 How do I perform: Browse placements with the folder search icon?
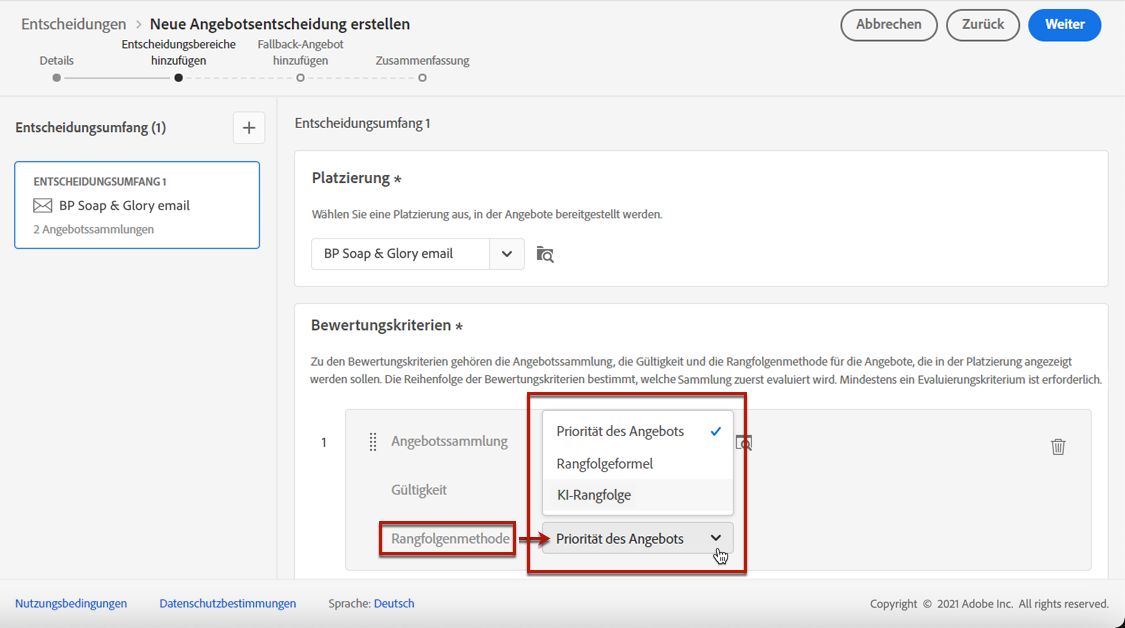pos(545,254)
